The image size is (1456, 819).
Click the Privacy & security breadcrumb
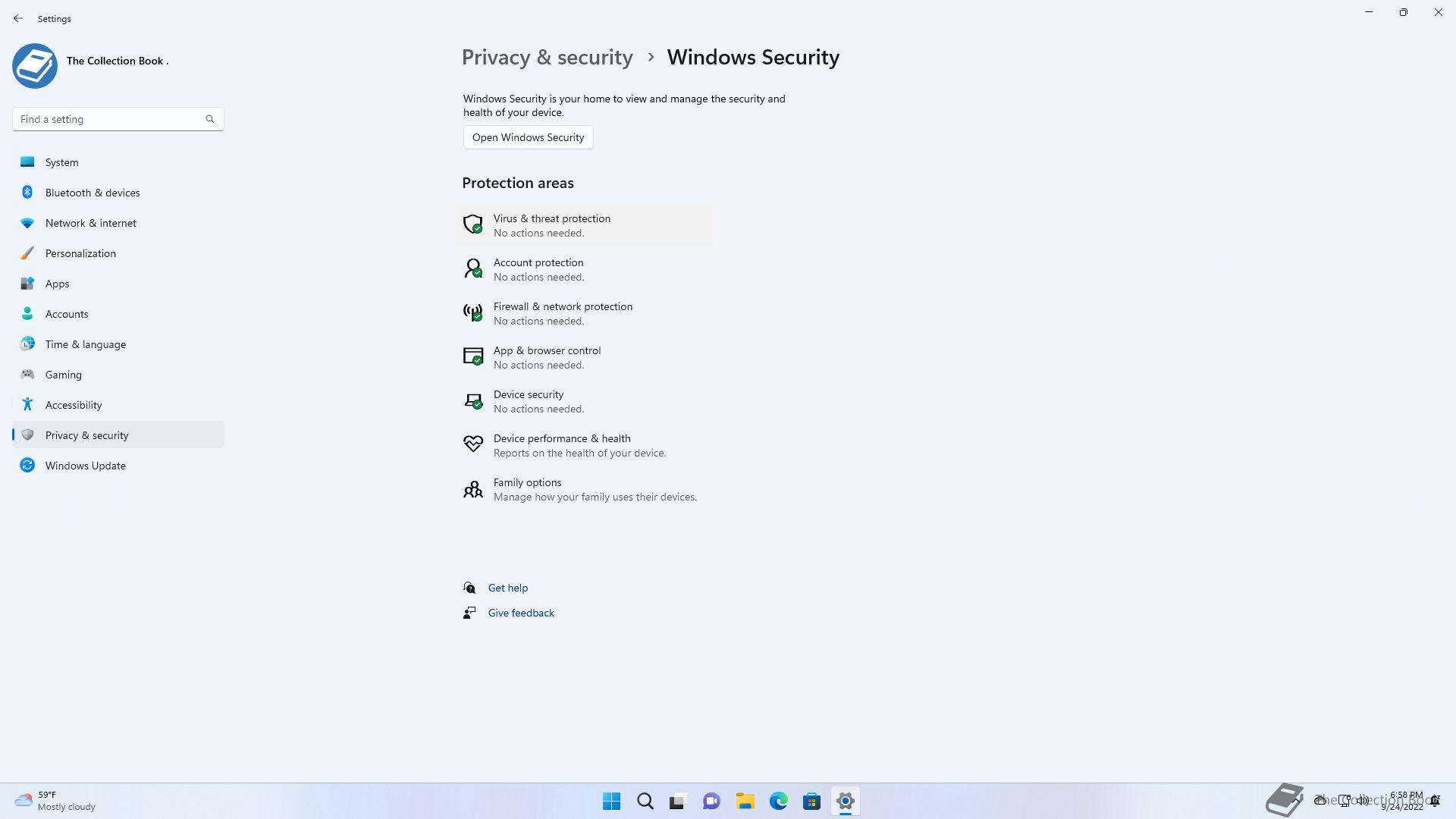click(x=547, y=58)
